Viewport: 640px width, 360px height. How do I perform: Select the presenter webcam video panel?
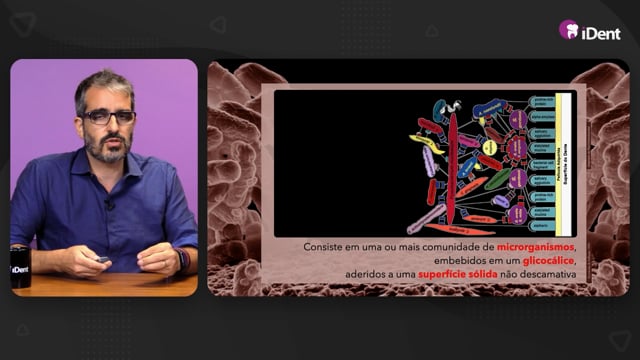click(x=104, y=178)
